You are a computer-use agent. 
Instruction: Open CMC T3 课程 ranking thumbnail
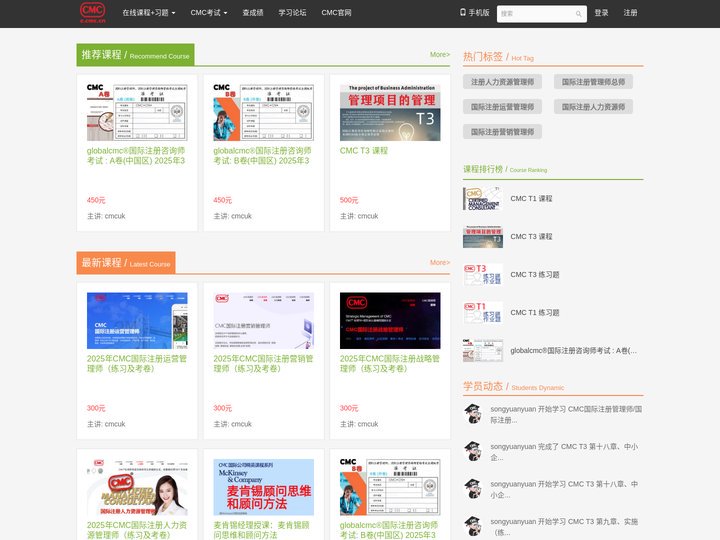[x=483, y=236]
